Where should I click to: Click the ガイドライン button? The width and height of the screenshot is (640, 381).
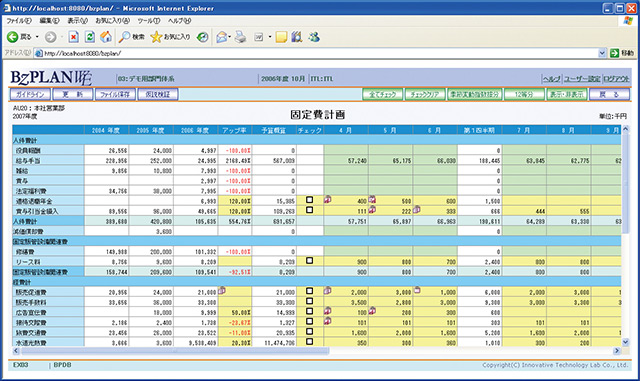[x=30, y=94]
